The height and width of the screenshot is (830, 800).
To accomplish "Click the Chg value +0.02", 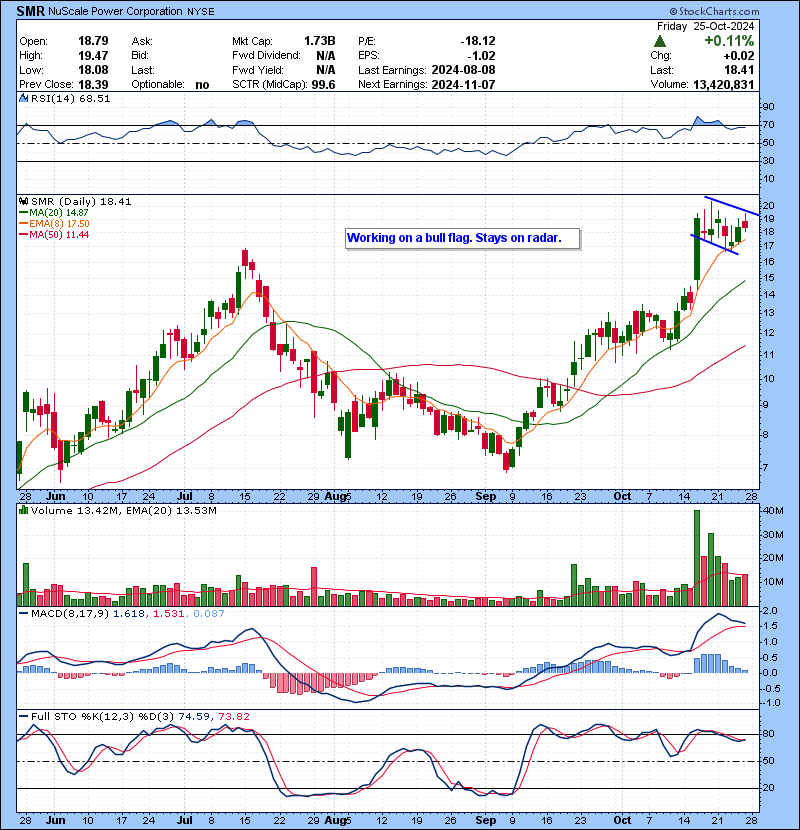I will (739, 56).
